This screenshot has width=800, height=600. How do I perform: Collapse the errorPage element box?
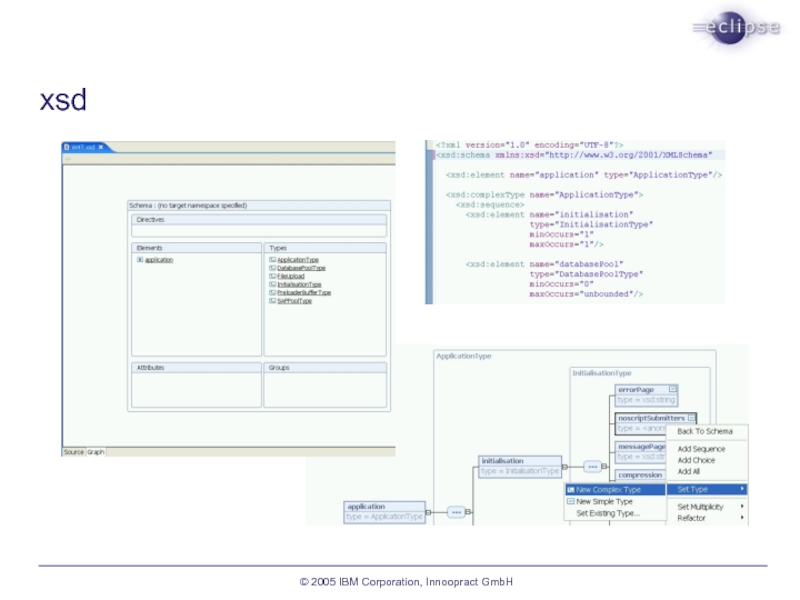click(x=673, y=389)
